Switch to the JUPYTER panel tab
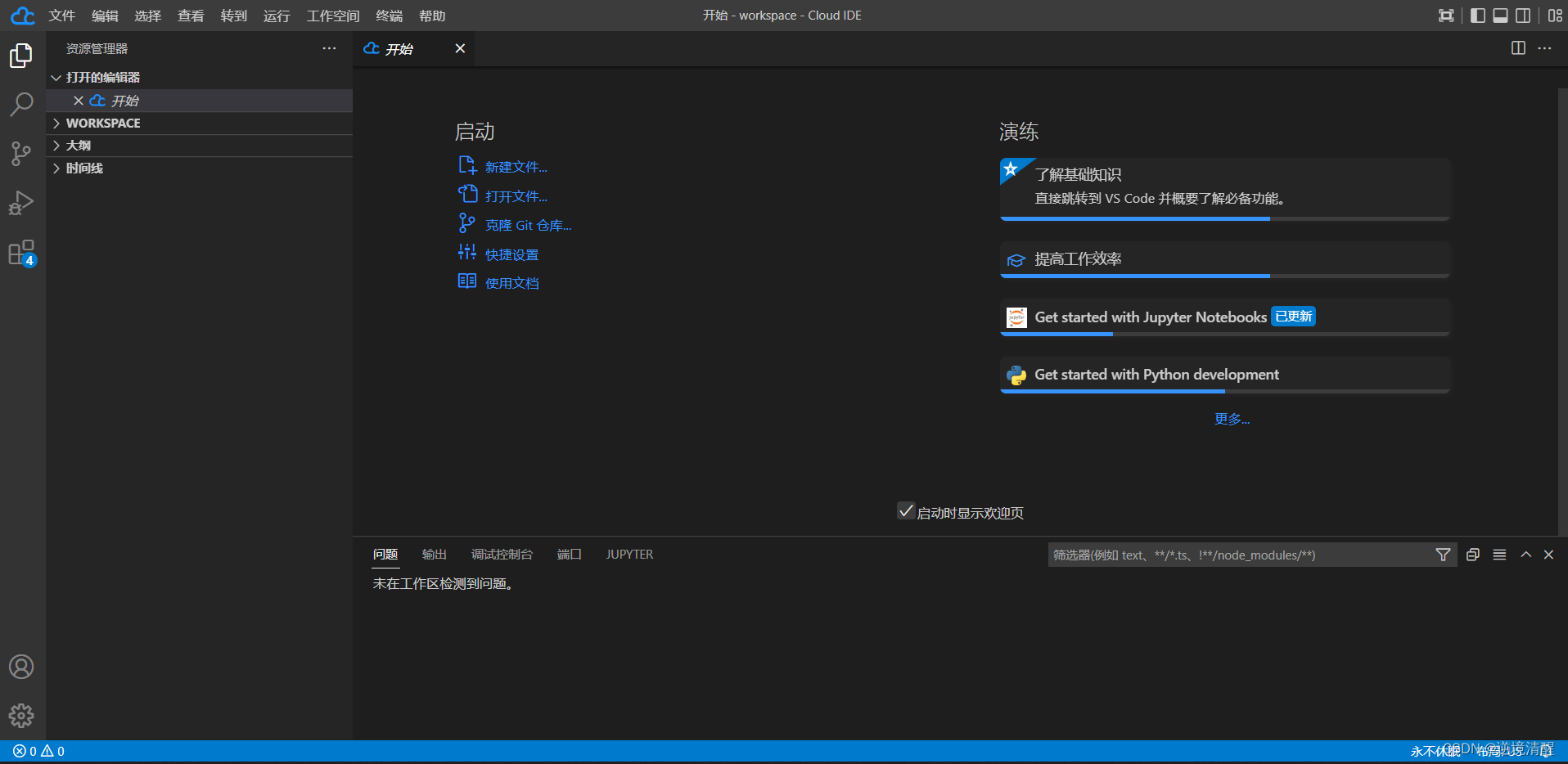 [629, 555]
